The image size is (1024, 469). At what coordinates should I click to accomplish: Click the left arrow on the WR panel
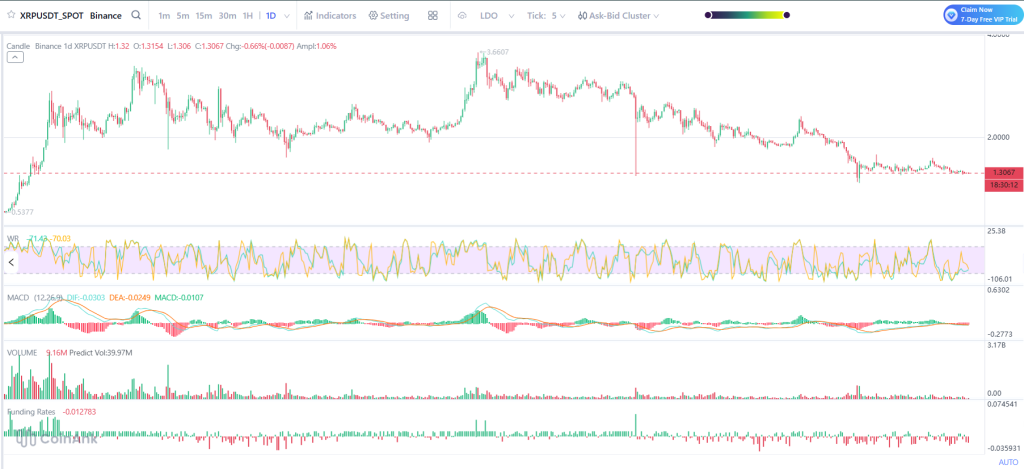[x=11, y=262]
